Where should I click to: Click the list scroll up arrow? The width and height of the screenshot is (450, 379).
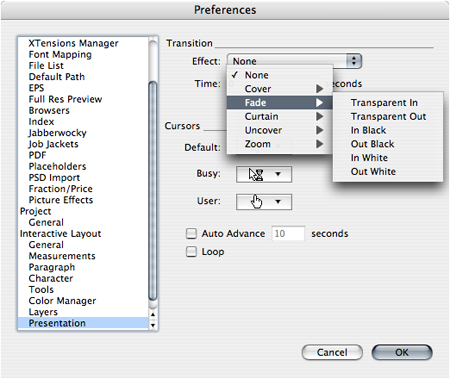point(153,314)
